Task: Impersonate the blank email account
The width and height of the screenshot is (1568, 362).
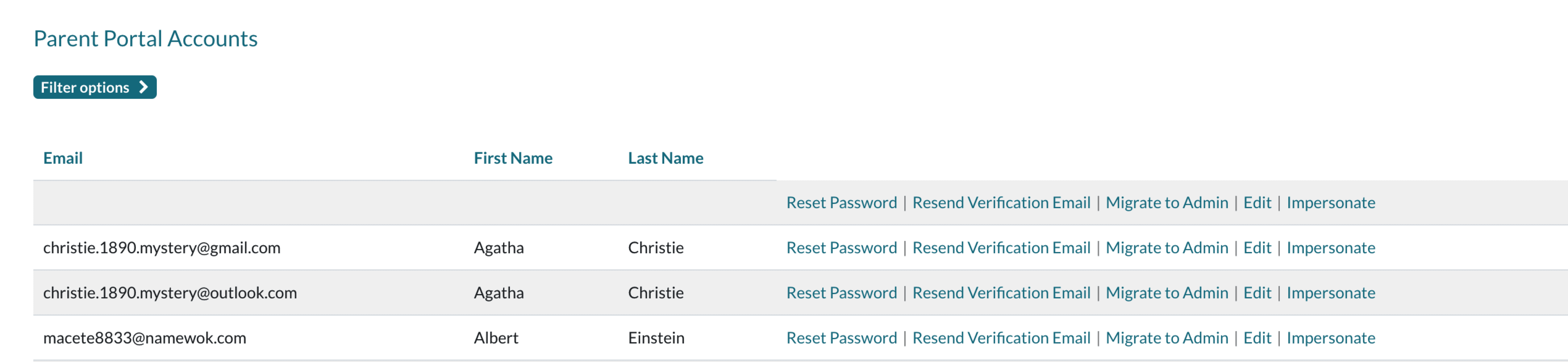Action: (1330, 202)
